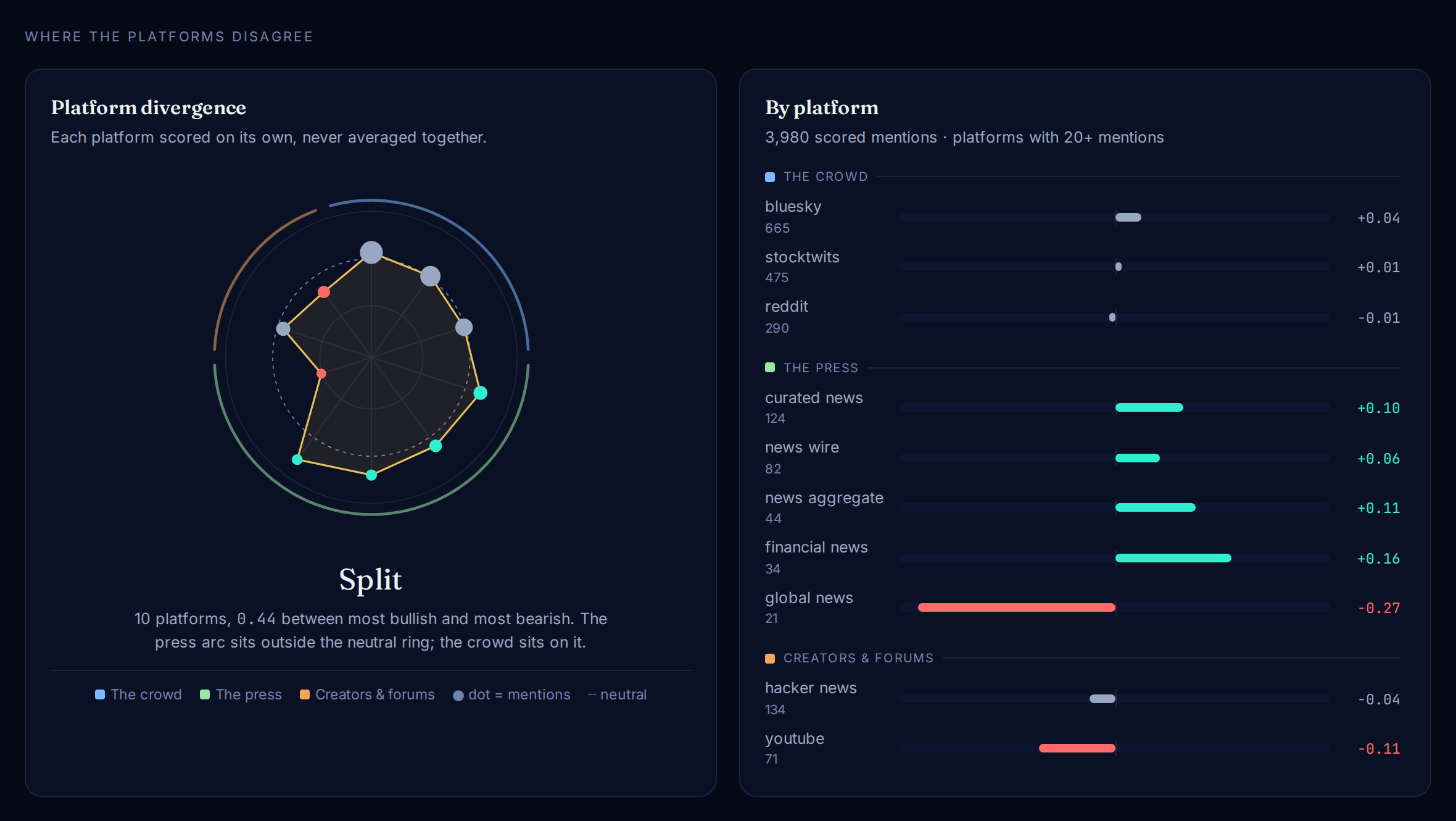Select the stocktwits platform label

(x=802, y=257)
